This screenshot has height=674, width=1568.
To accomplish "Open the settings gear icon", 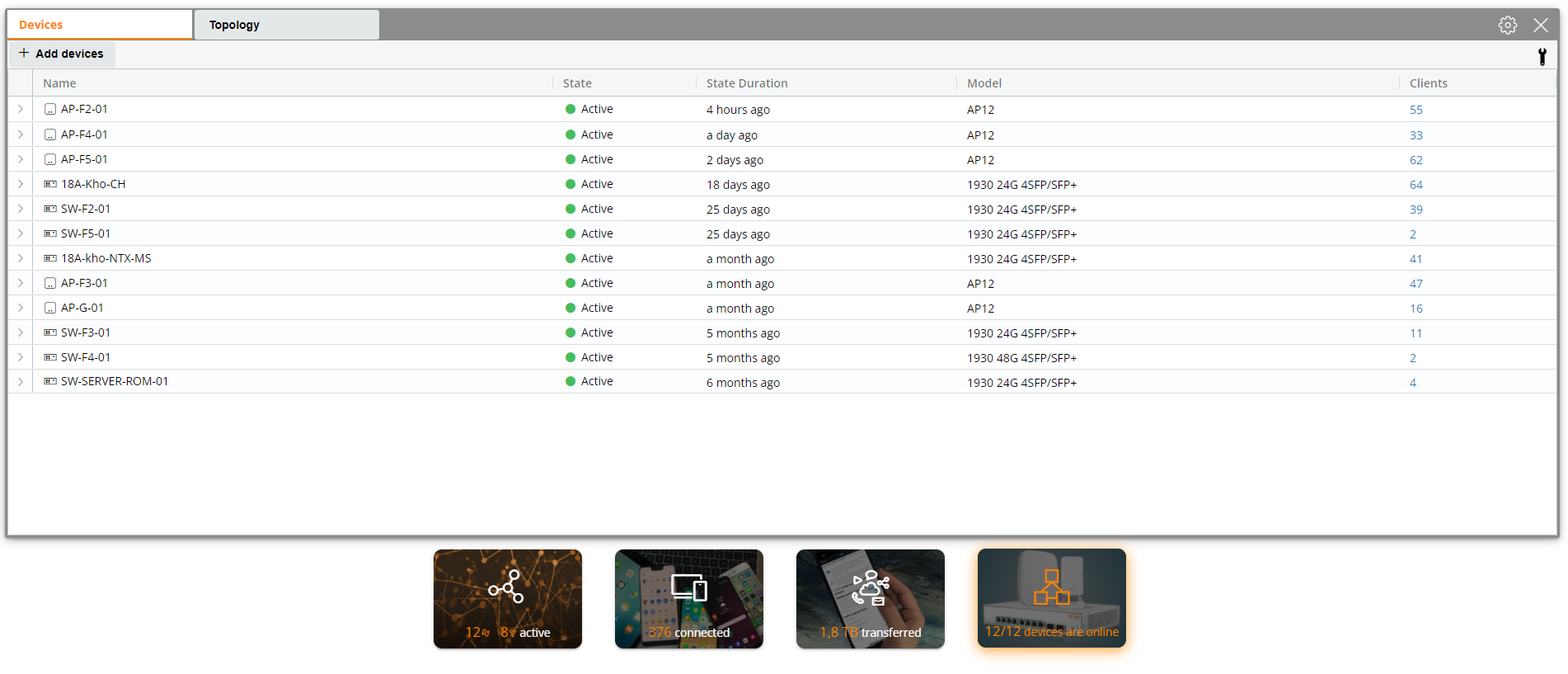I will (x=1508, y=25).
